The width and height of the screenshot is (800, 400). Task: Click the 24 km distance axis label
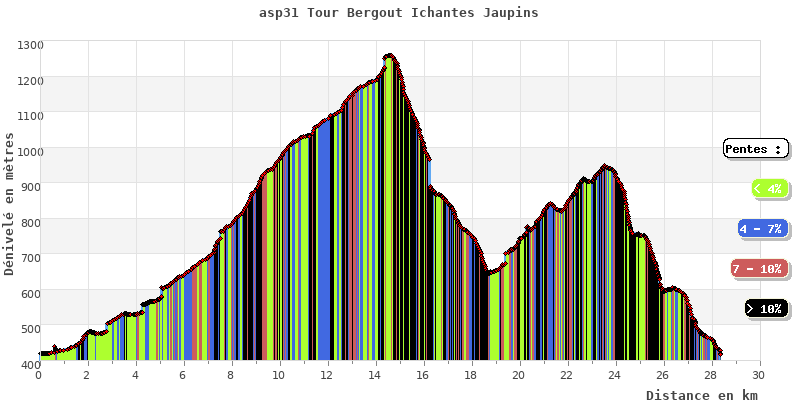[x=616, y=376]
